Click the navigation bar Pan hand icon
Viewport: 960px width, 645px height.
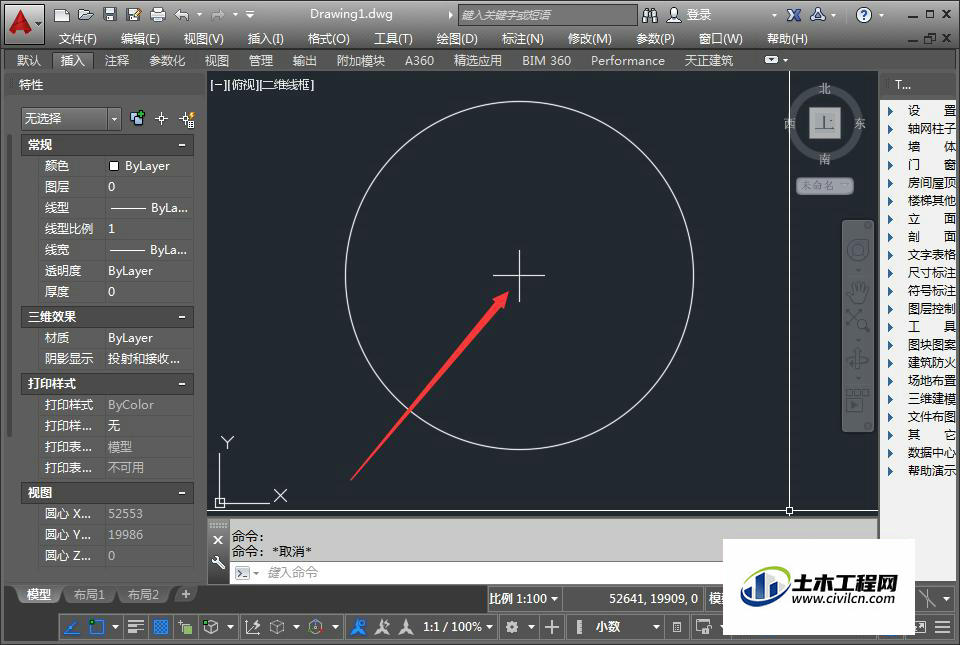(858, 293)
